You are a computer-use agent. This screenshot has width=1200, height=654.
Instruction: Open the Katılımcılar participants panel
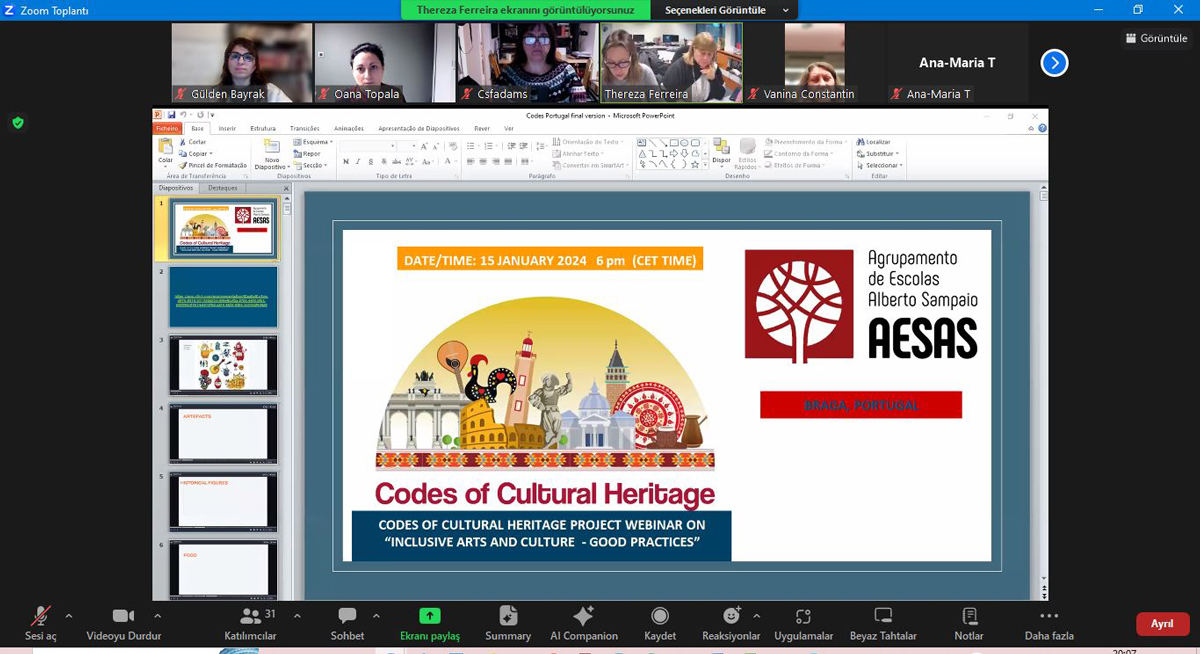point(251,623)
